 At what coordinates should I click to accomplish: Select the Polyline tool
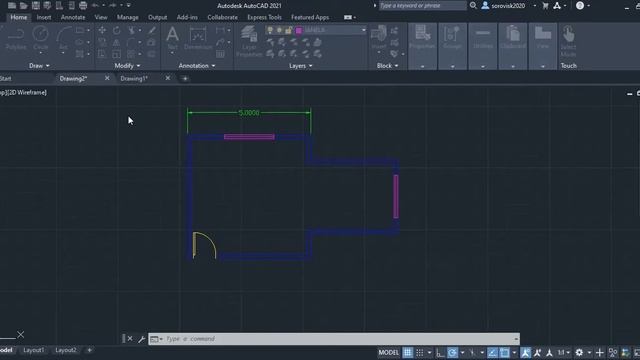click(x=16, y=38)
